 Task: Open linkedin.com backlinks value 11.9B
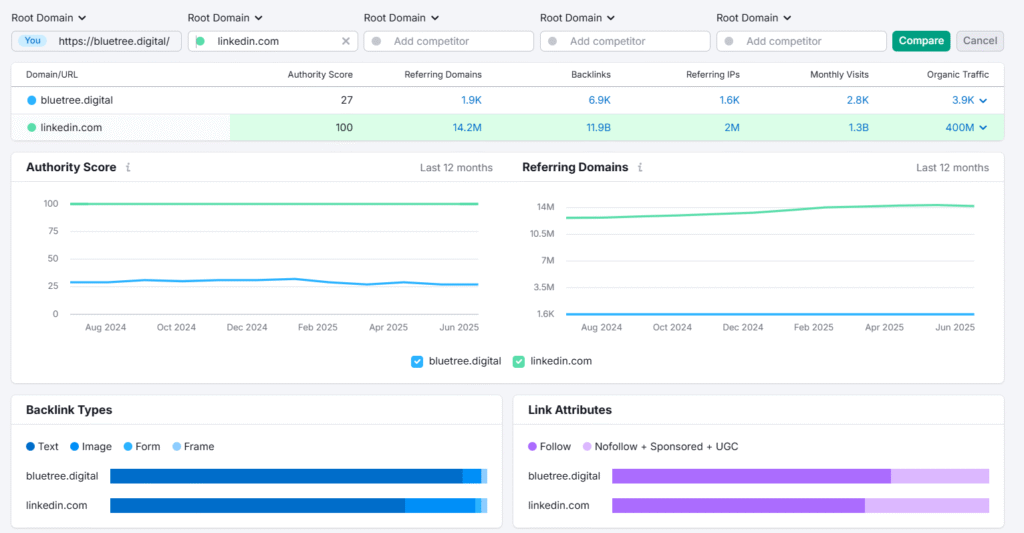pos(598,127)
